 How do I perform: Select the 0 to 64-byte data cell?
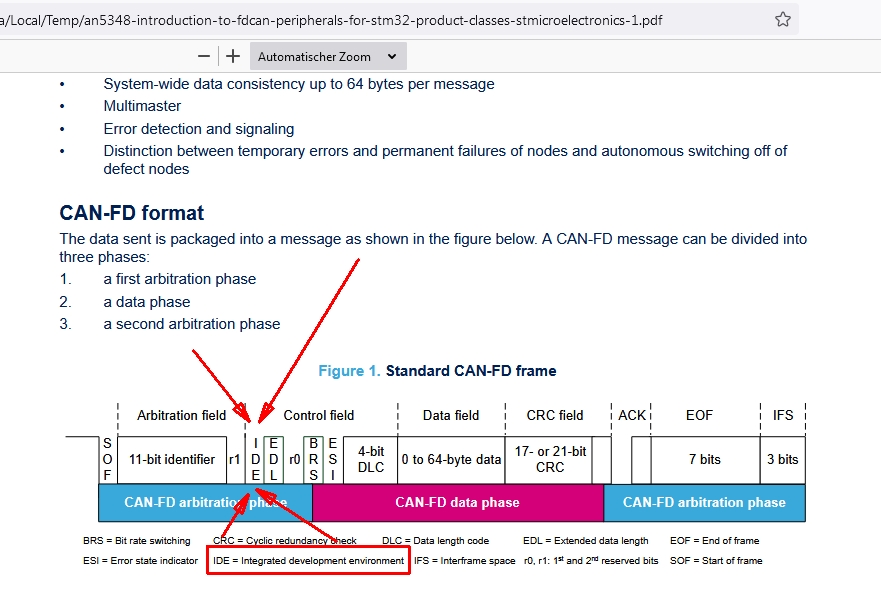coord(451,460)
